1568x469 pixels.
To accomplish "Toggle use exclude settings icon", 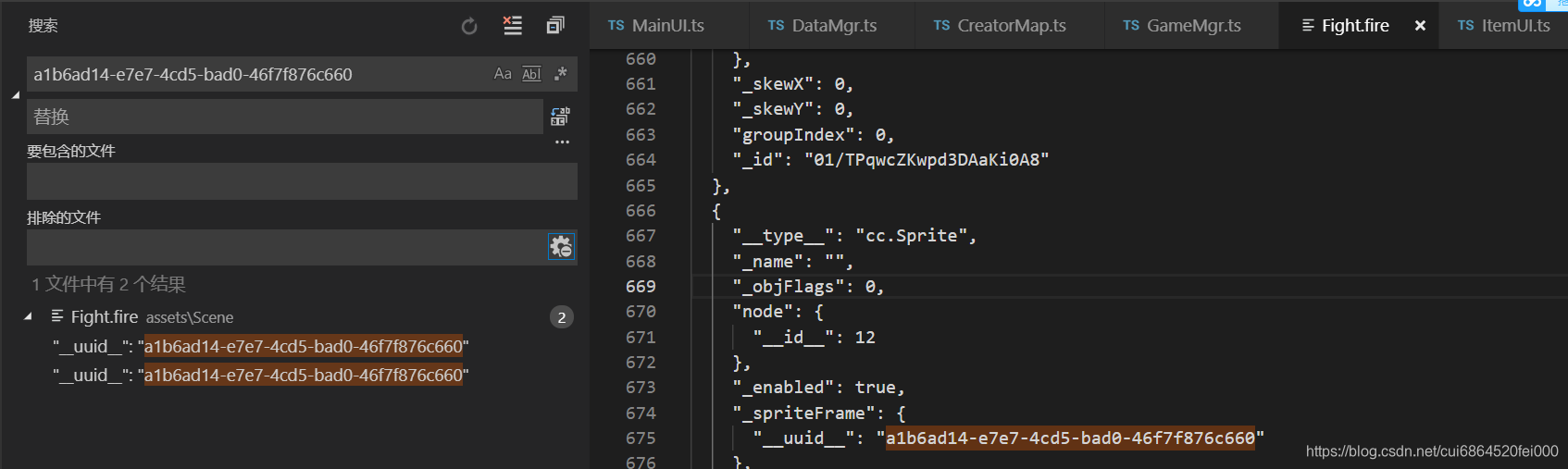I will pos(561,247).
